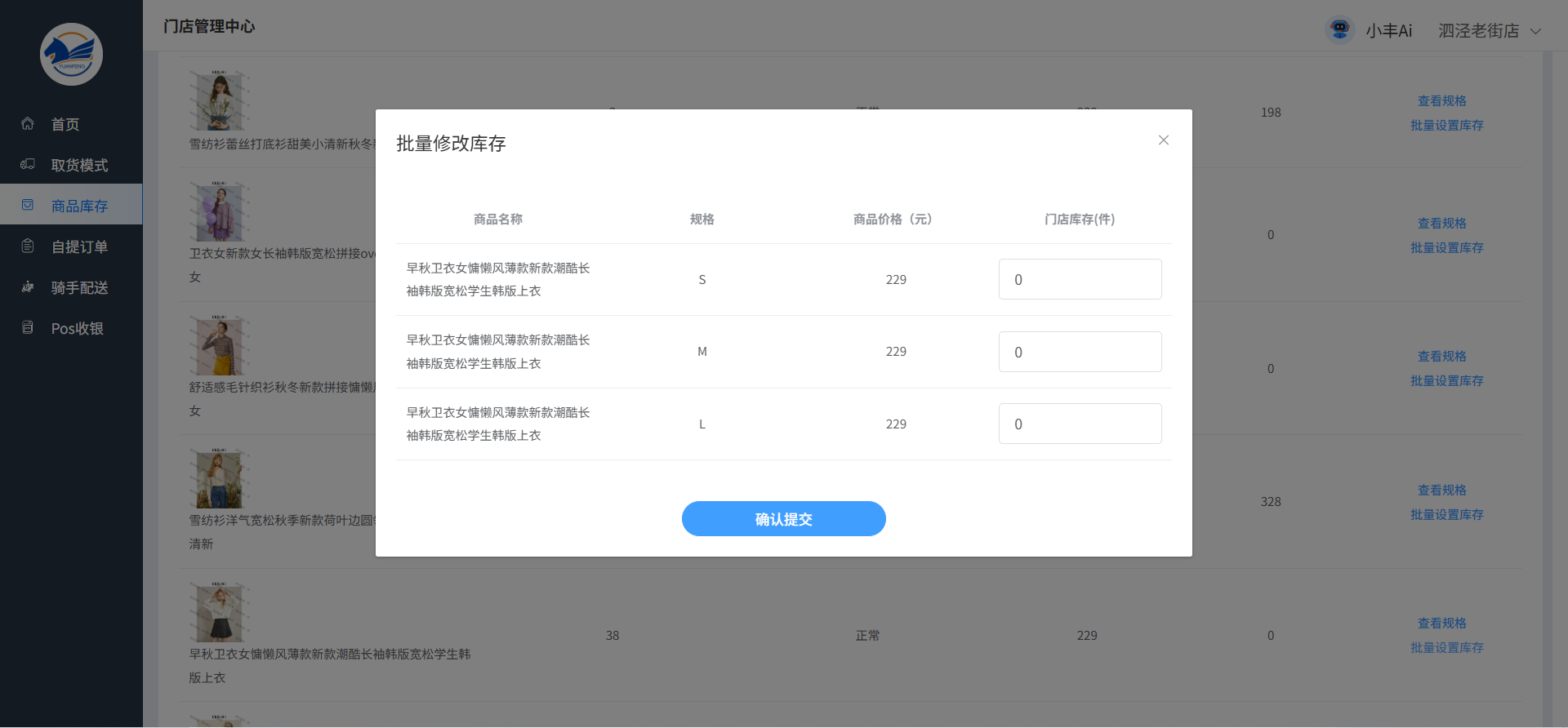Click the pickup mode truck icon
The width and height of the screenshot is (1568, 728).
28,165
